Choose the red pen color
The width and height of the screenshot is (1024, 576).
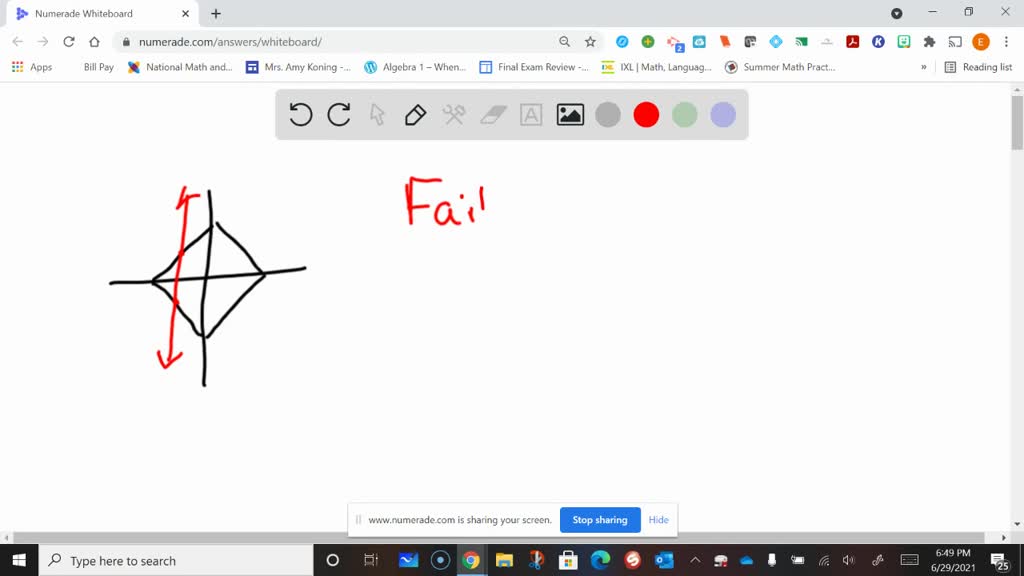pyautogui.click(x=647, y=115)
